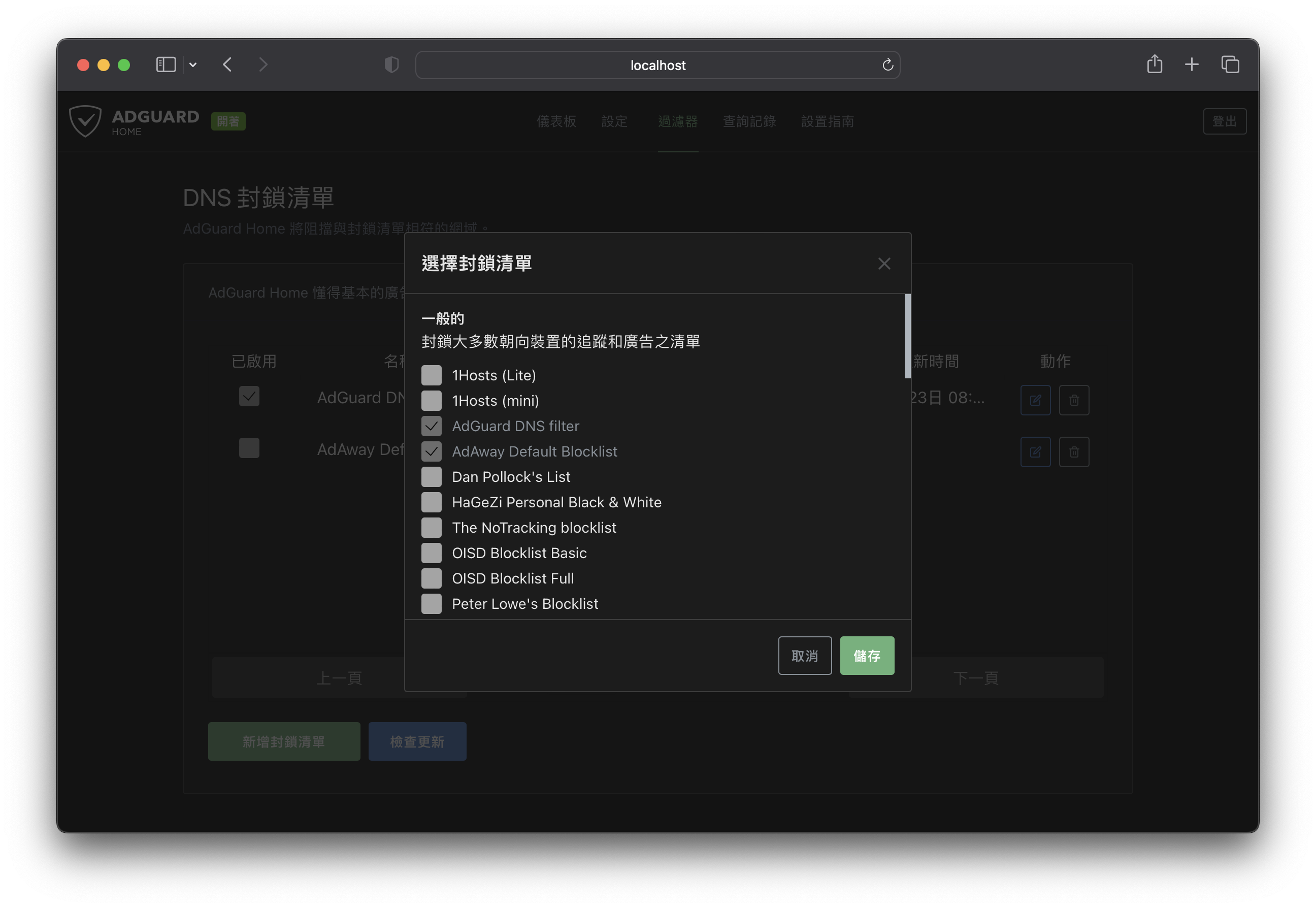Viewport: 1316px width, 908px height.
Task: Open the Safari share icon
Action: (x=1154, y=63)
